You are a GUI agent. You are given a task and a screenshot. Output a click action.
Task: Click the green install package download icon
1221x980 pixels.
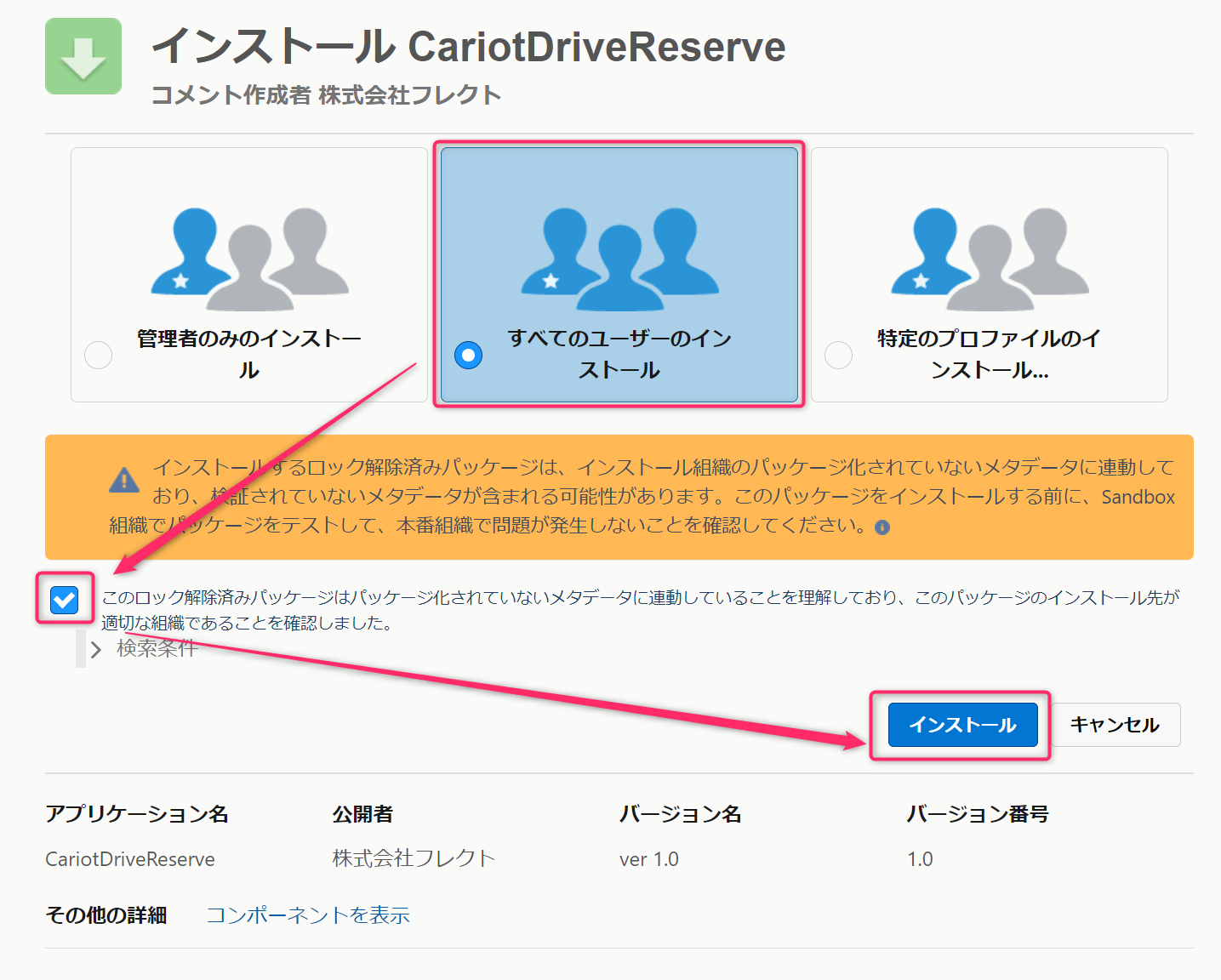pos(83,56)
